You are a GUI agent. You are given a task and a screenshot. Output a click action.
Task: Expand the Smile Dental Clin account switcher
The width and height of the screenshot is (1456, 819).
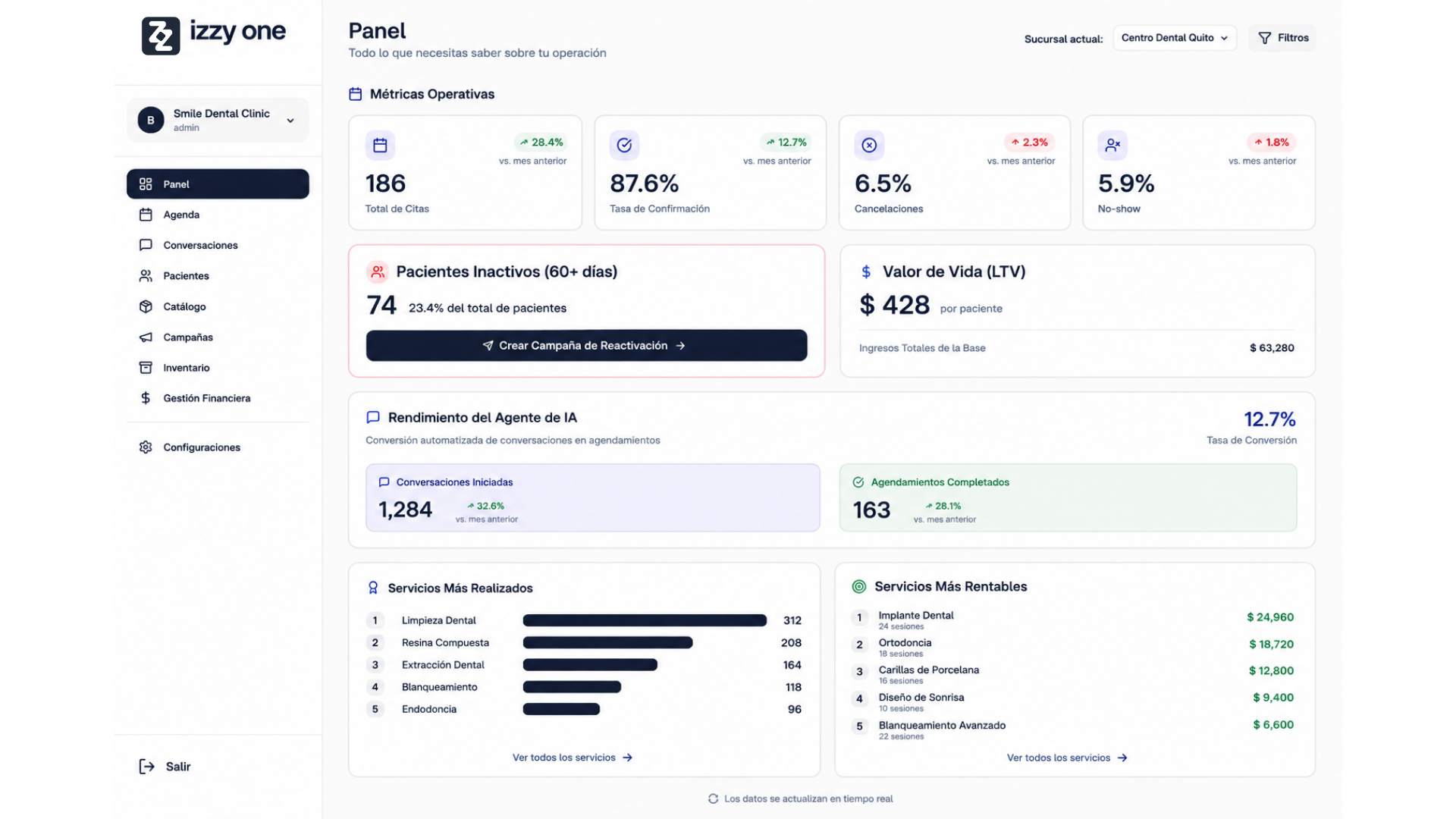218,120
